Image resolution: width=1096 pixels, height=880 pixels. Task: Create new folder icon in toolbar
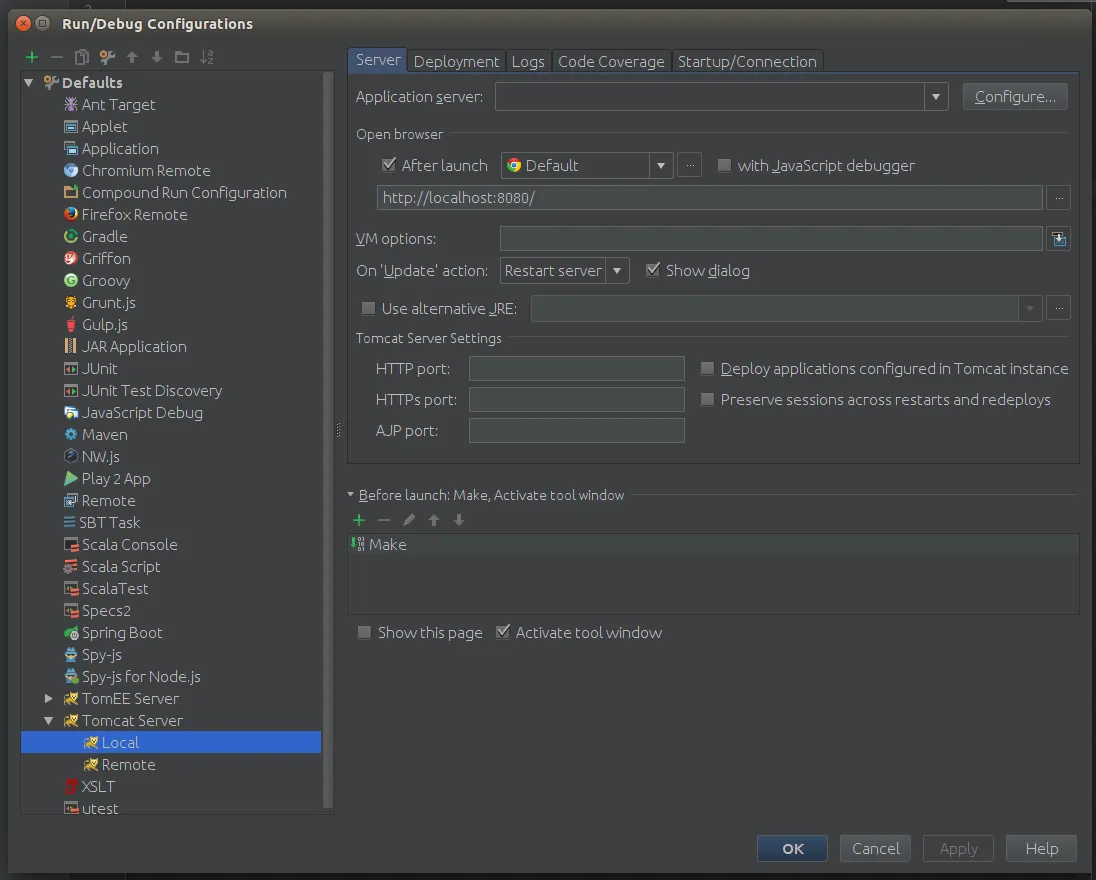click(182, 57)
